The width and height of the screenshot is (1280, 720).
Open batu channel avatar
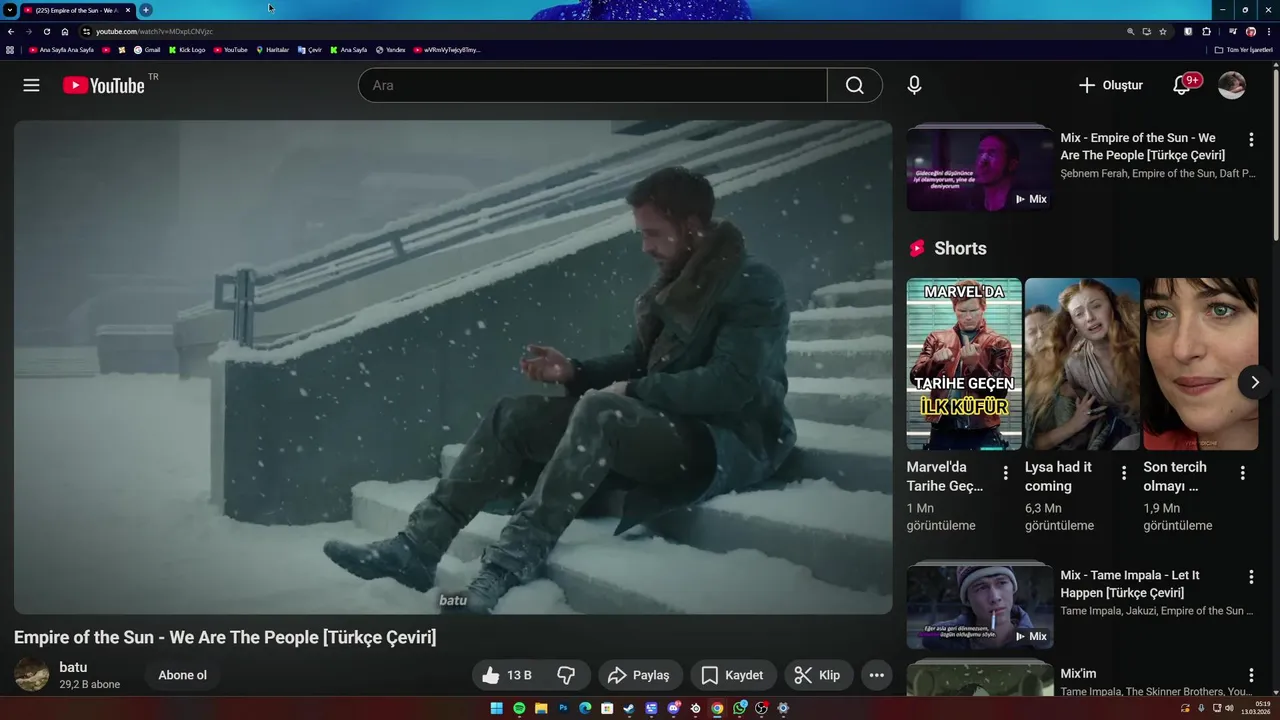32,674
